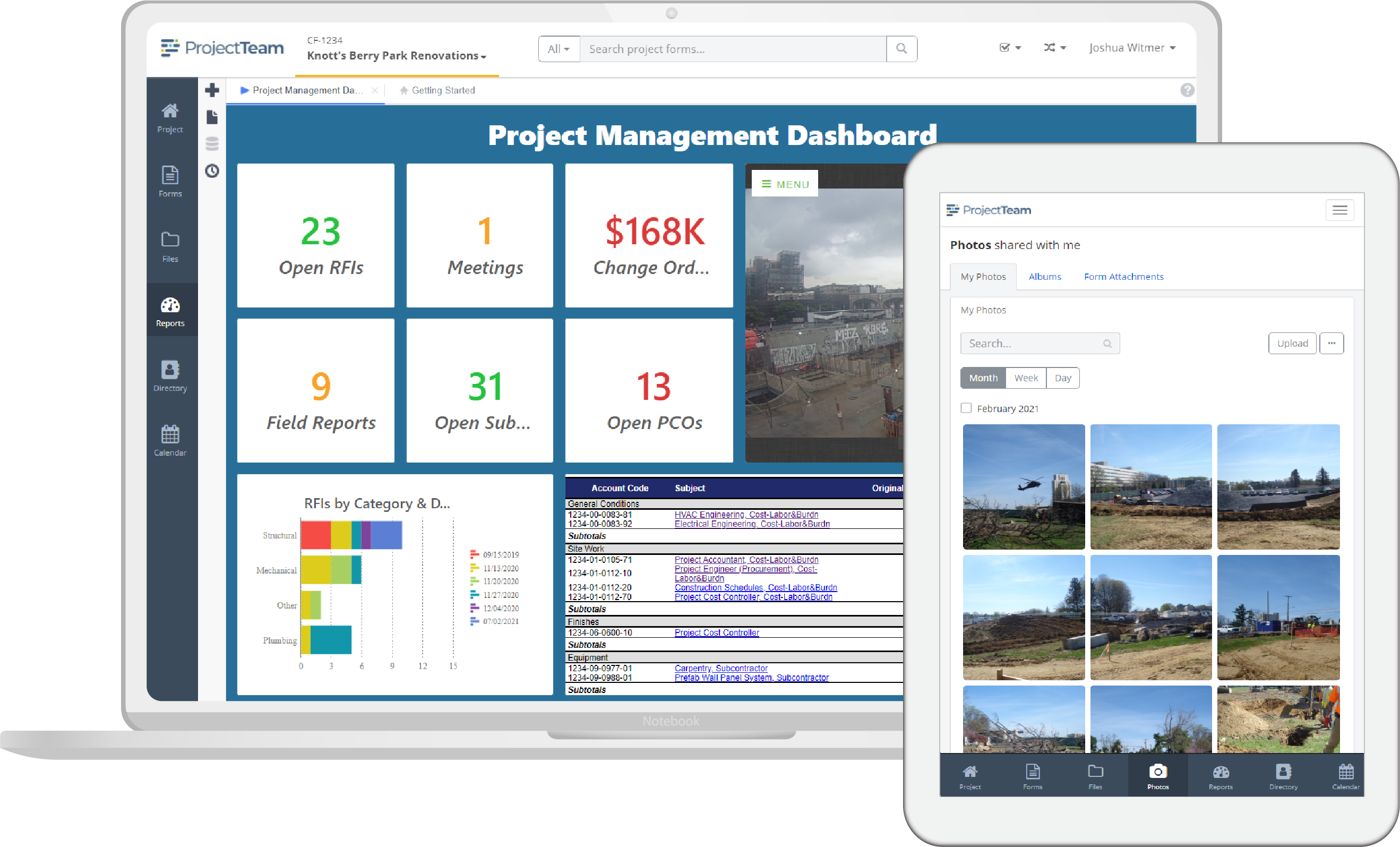
Task: Switch the photo view to Week
Action: 1026,378
